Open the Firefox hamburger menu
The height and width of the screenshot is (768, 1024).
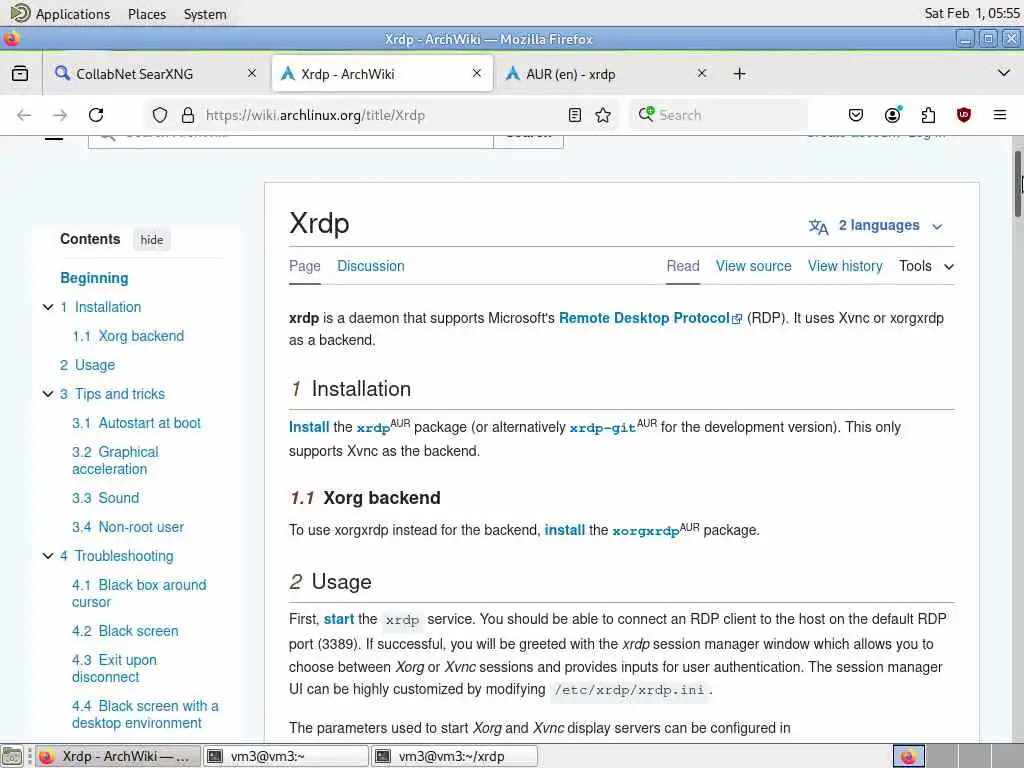click(x=999, y=116)
